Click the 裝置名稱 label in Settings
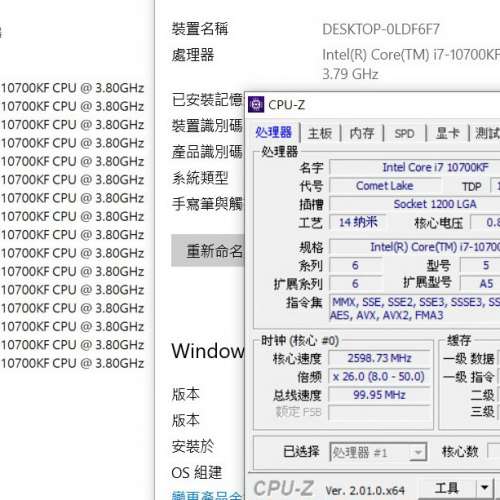Image resolution: width=500 pixels, height=500 pixels. click(200, 29)
